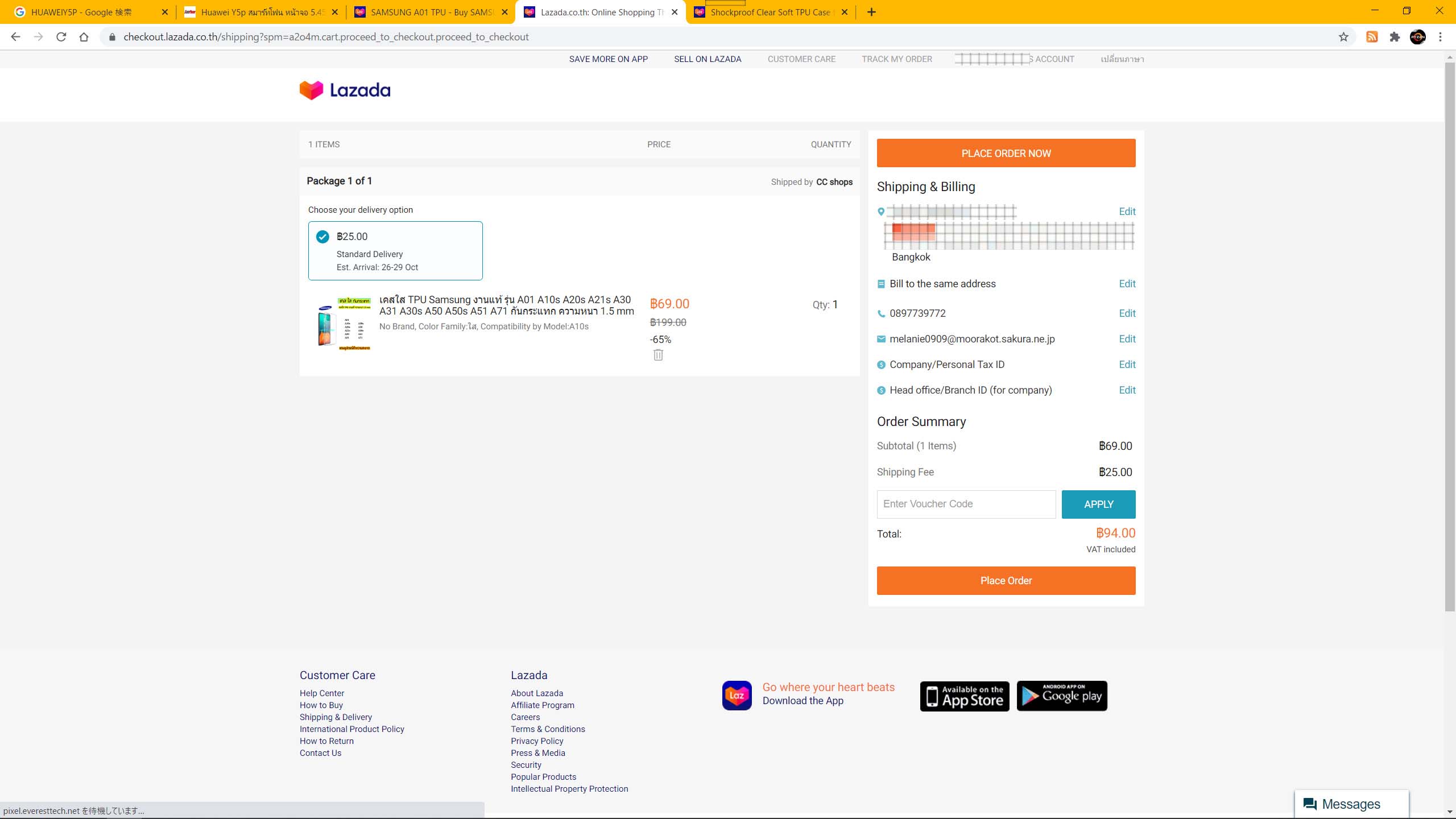Edit the shipping address
This screenshot has width=1456, height=819.
coord(1127,212)
